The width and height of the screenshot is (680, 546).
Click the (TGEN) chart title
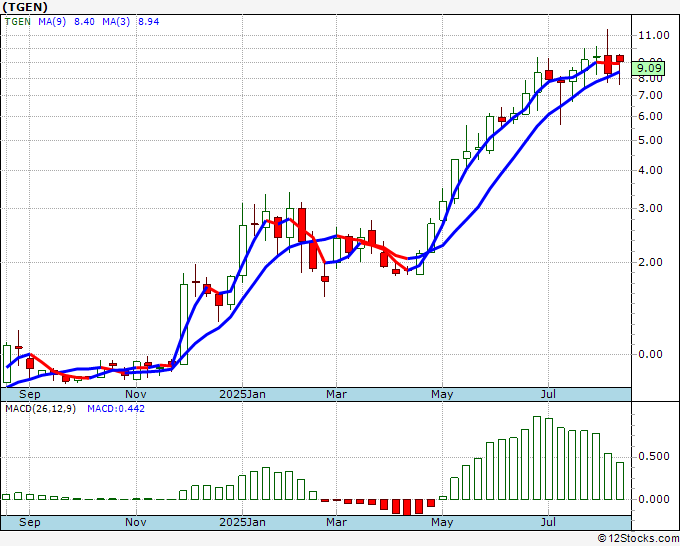25,7
